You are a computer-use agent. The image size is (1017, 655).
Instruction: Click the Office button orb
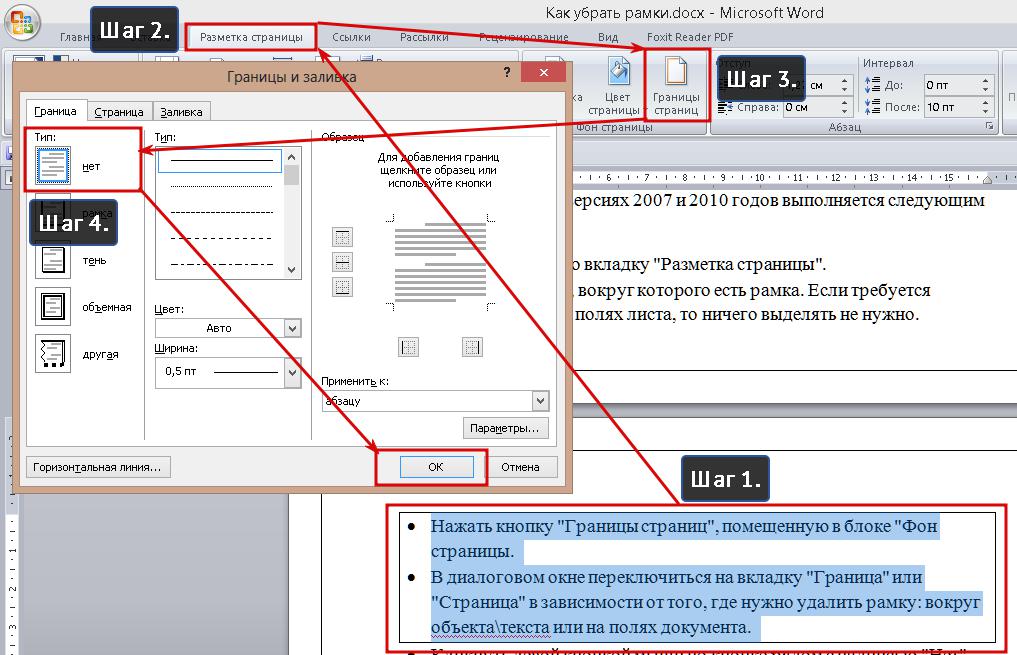[x=21, y=21]
